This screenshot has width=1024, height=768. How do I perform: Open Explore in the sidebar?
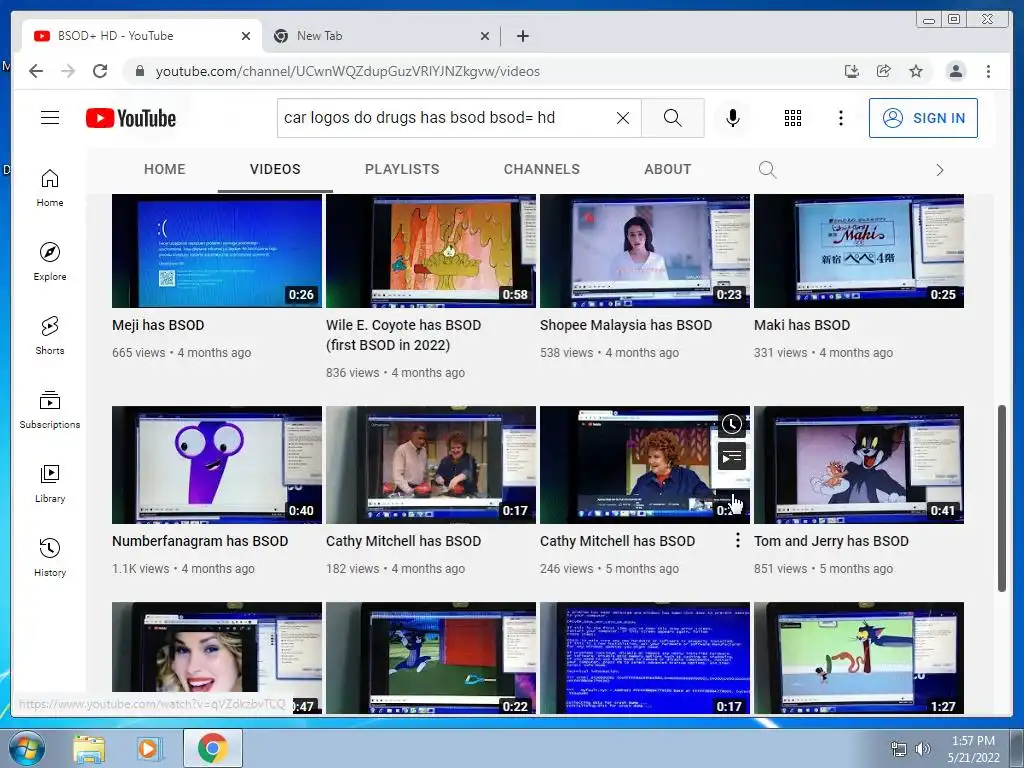50,262
